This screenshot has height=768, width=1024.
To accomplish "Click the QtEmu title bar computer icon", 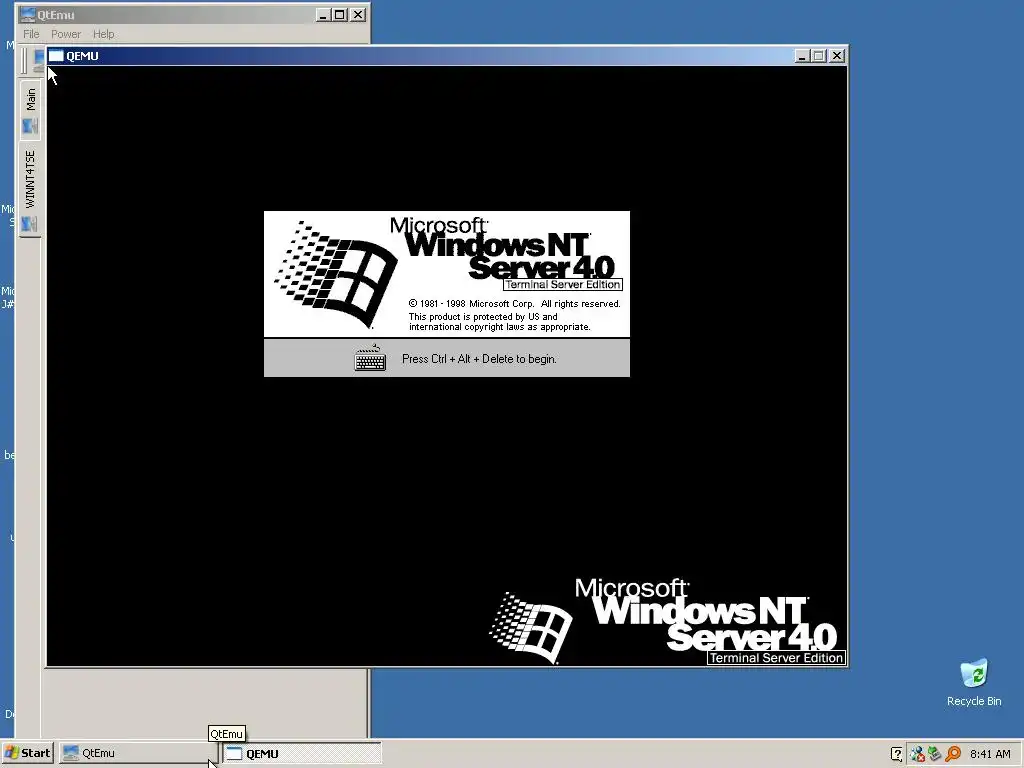I will [x=27, y=14].
